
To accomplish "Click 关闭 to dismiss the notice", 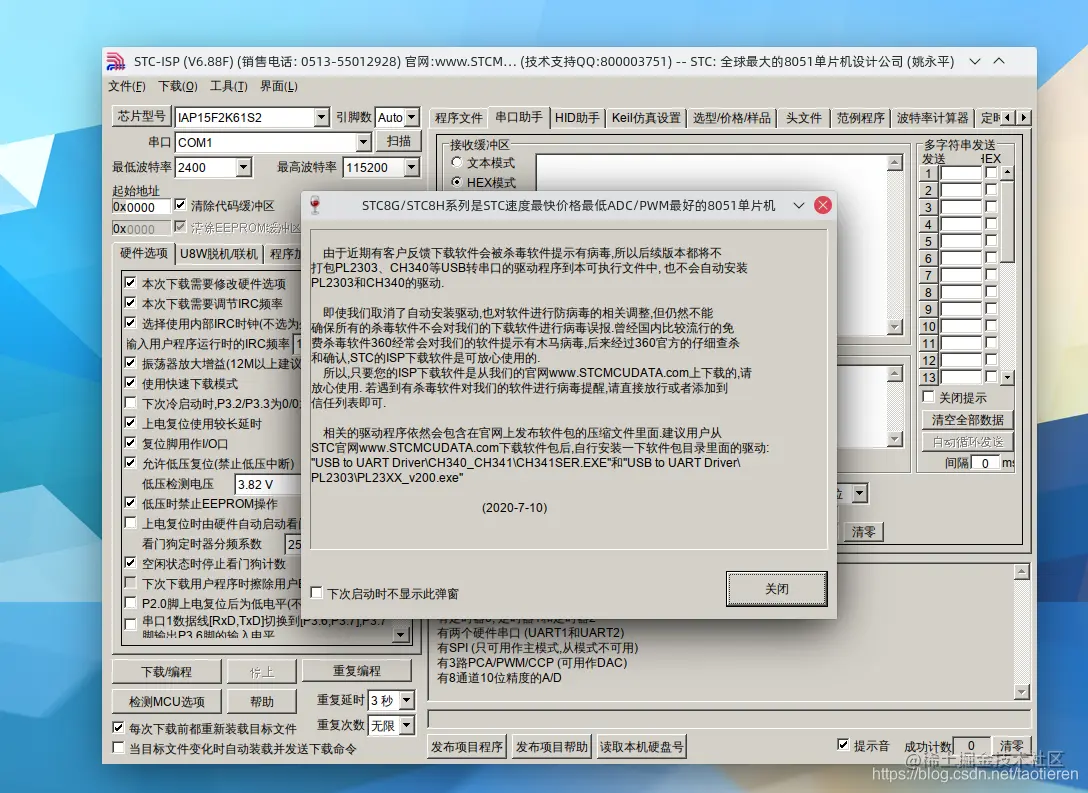I will [776, 589].
